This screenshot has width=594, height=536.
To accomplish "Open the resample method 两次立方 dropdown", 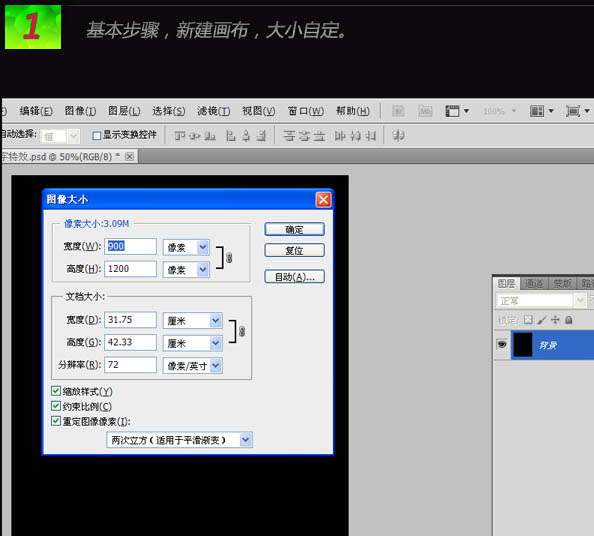I will tap(180, 440).
